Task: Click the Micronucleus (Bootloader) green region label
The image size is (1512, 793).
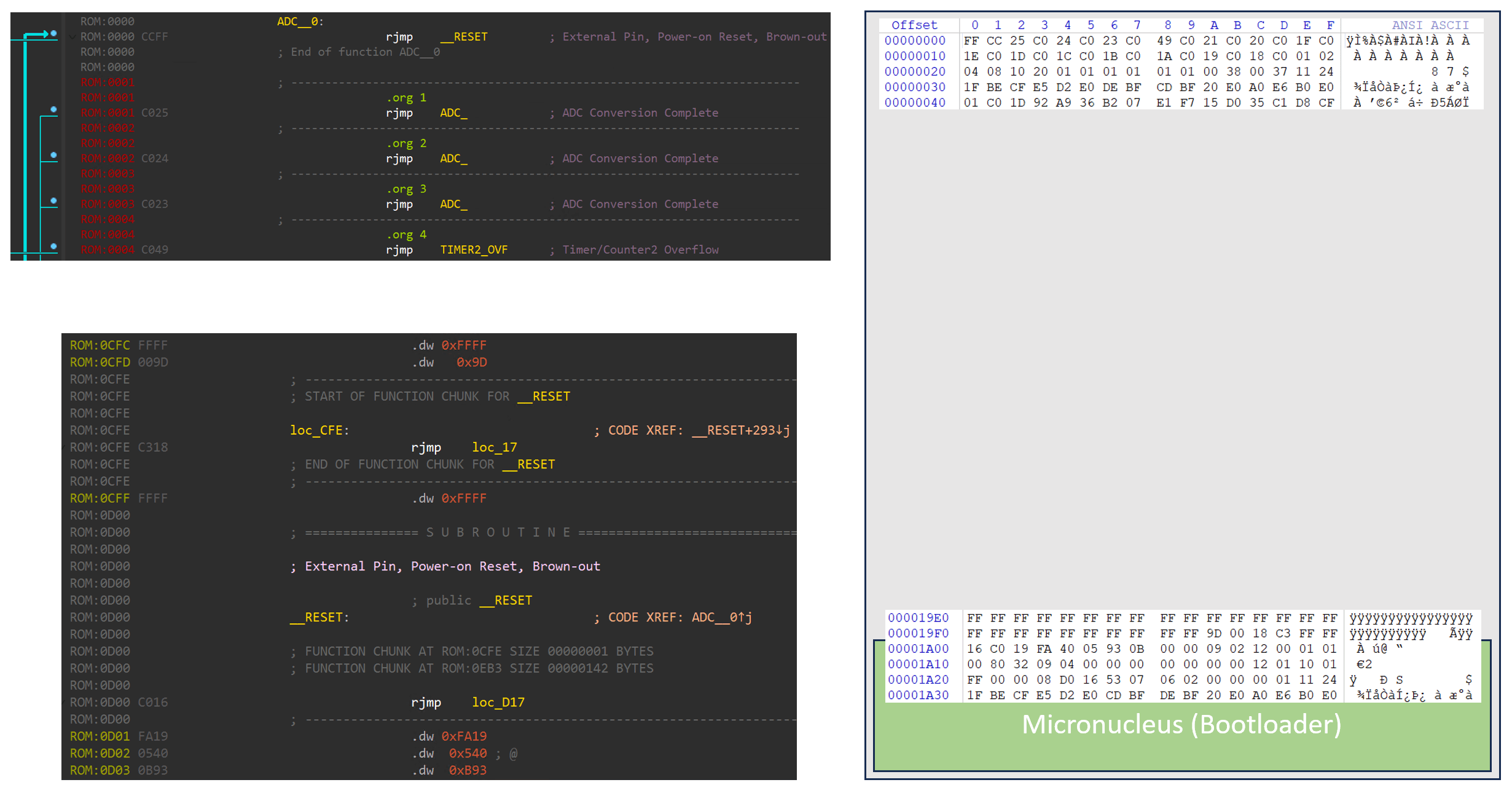Action: click(x=1181, y=724)
